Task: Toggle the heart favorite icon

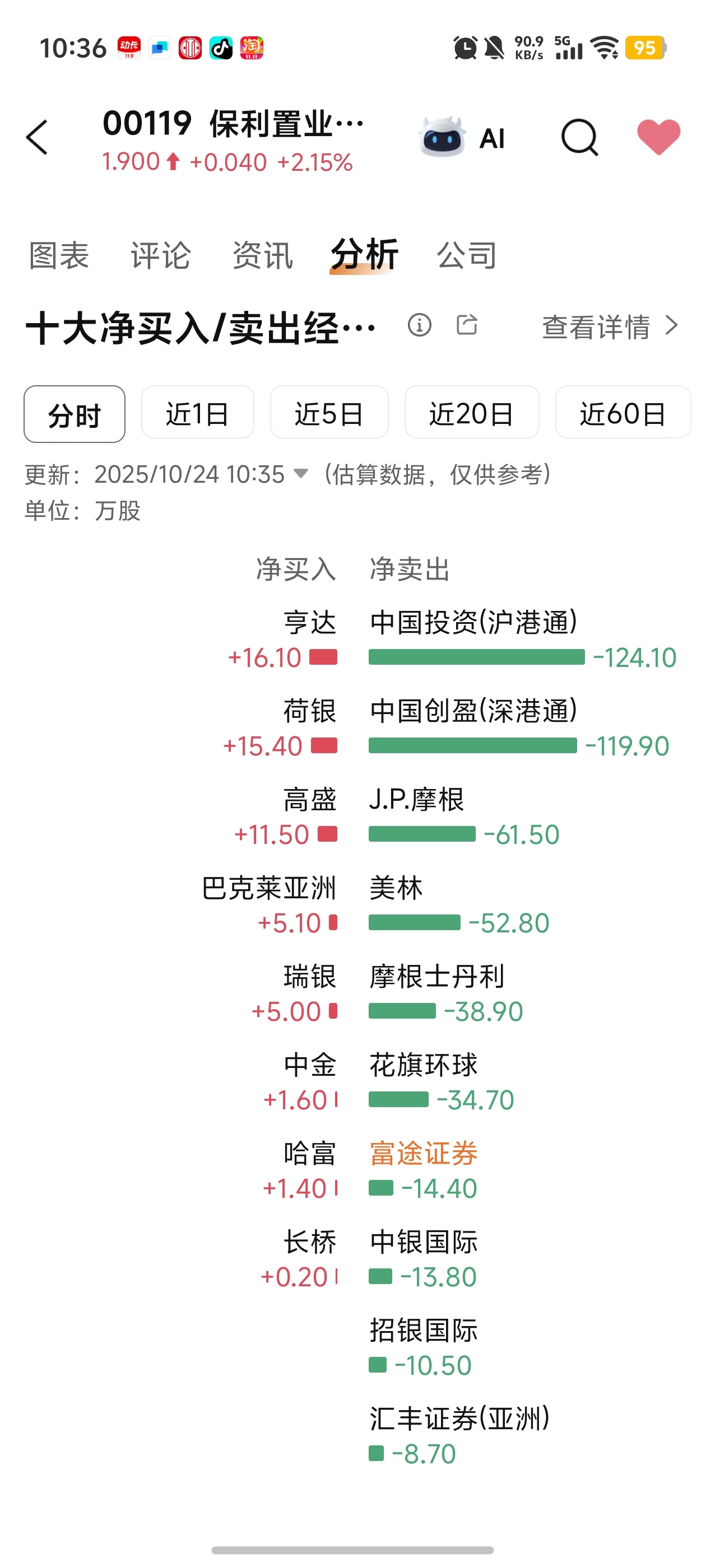Action: 658,136
